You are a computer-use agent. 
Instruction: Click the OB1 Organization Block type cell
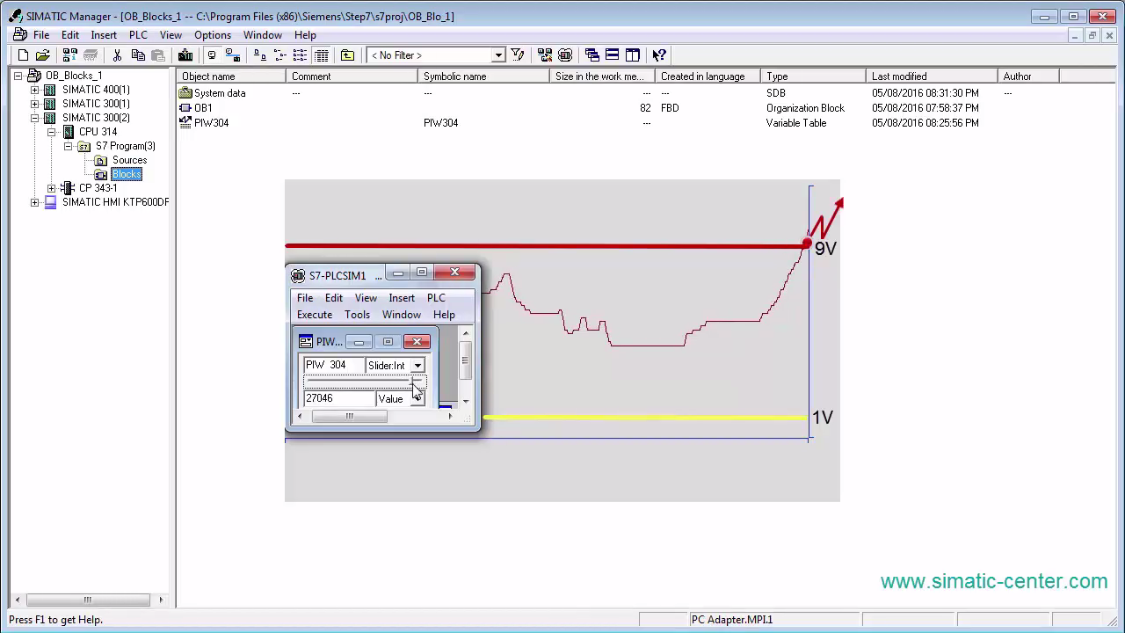pos(805,108)
